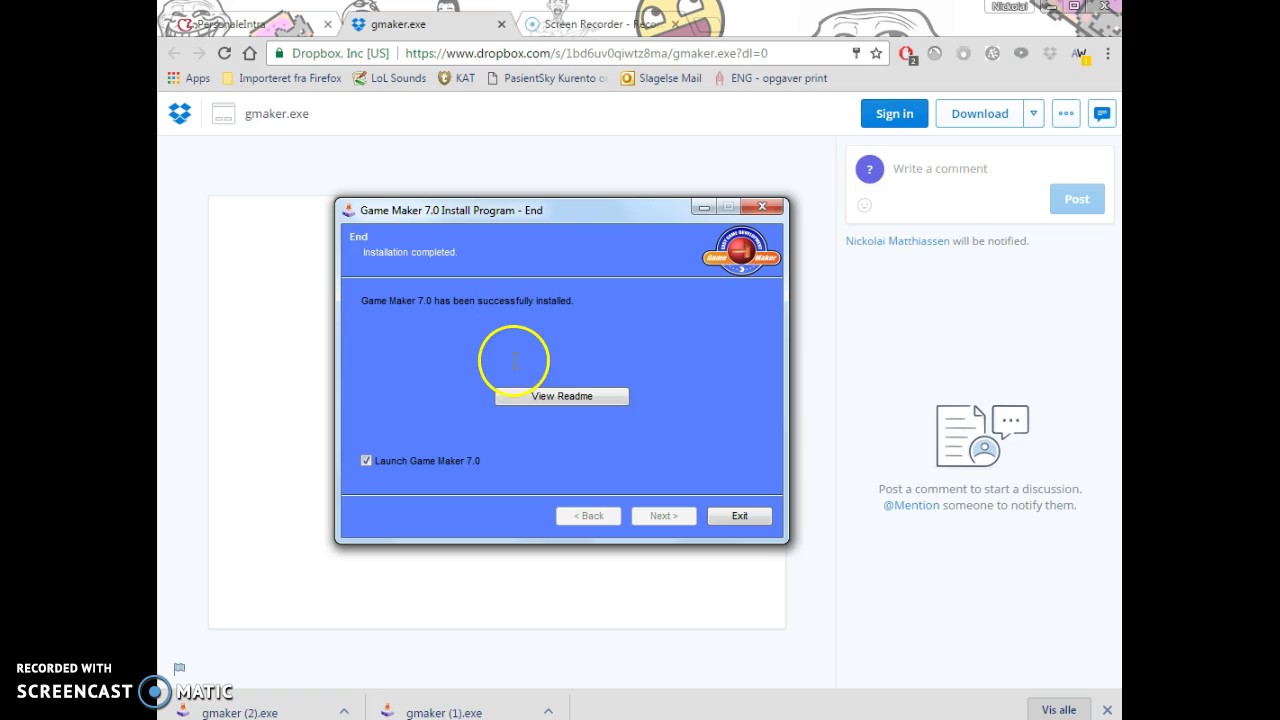Image resolution: width=1280 pixels, height=720 pixels.
Task: Open the Chrome three-dot menu
Action: (1108, 53)
